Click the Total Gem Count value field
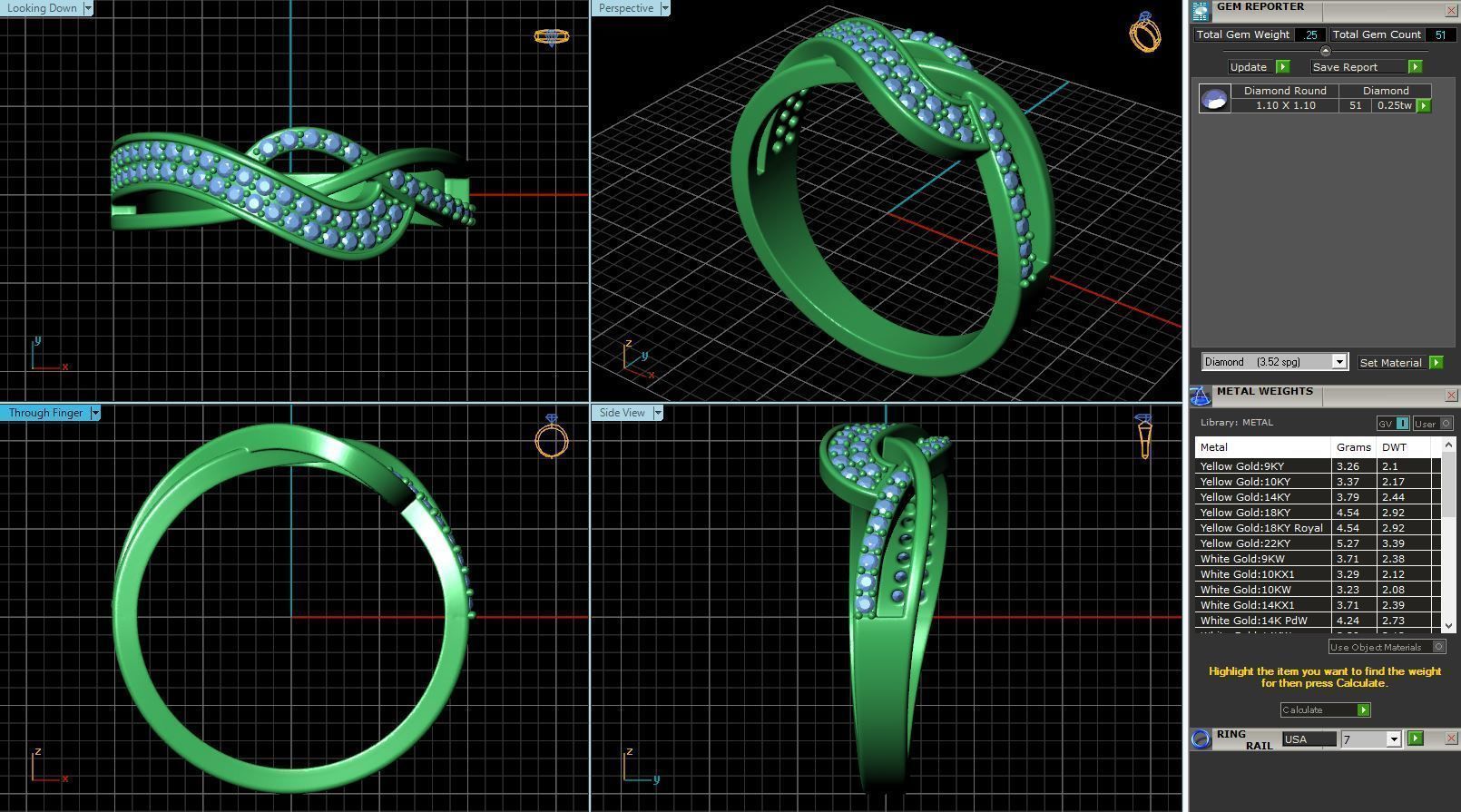1461x812 pixels. 1439,34
